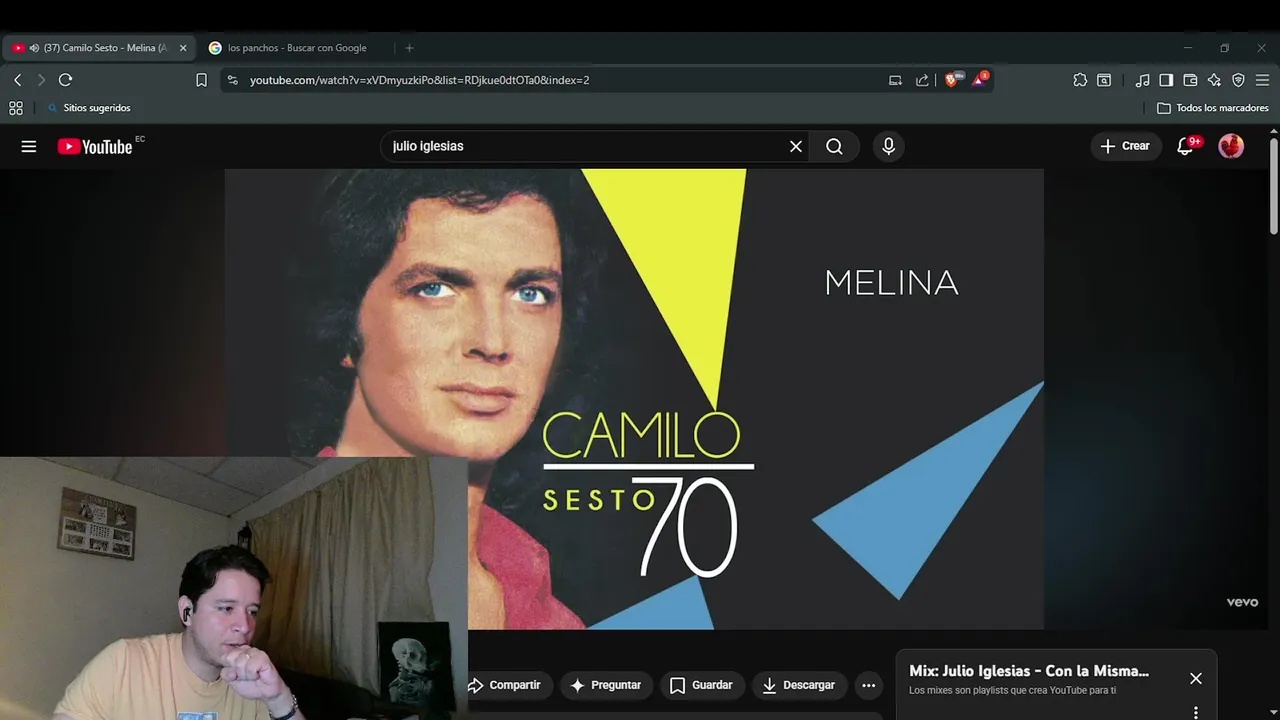
Task: Open the extensions puzzle icon
Action: (x=1080, y=80)
